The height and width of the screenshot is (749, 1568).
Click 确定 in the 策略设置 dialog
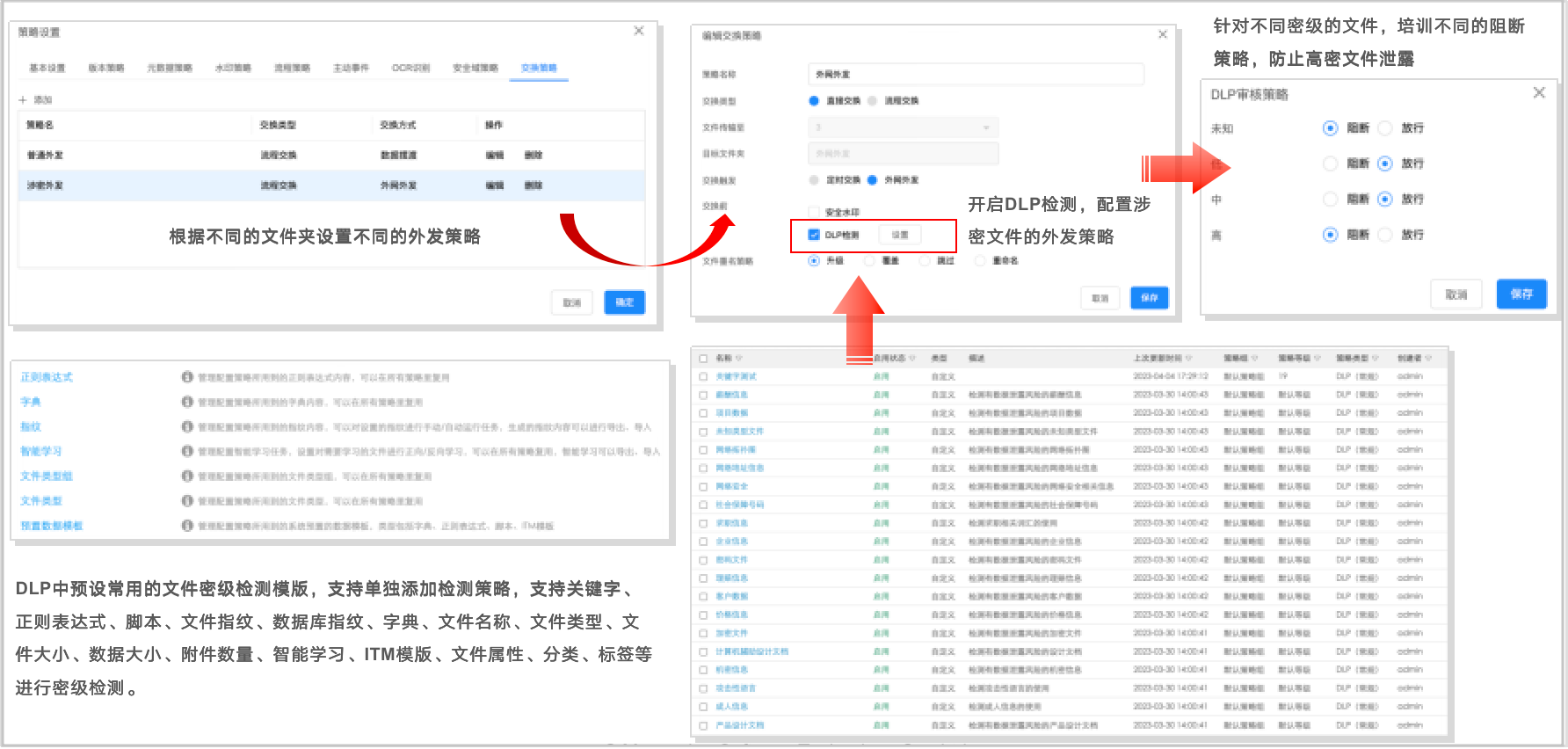(625, 302)
